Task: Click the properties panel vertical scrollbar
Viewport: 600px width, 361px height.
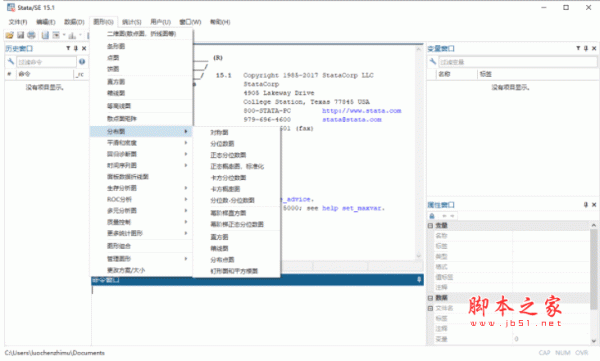Action: click(593, 283)
